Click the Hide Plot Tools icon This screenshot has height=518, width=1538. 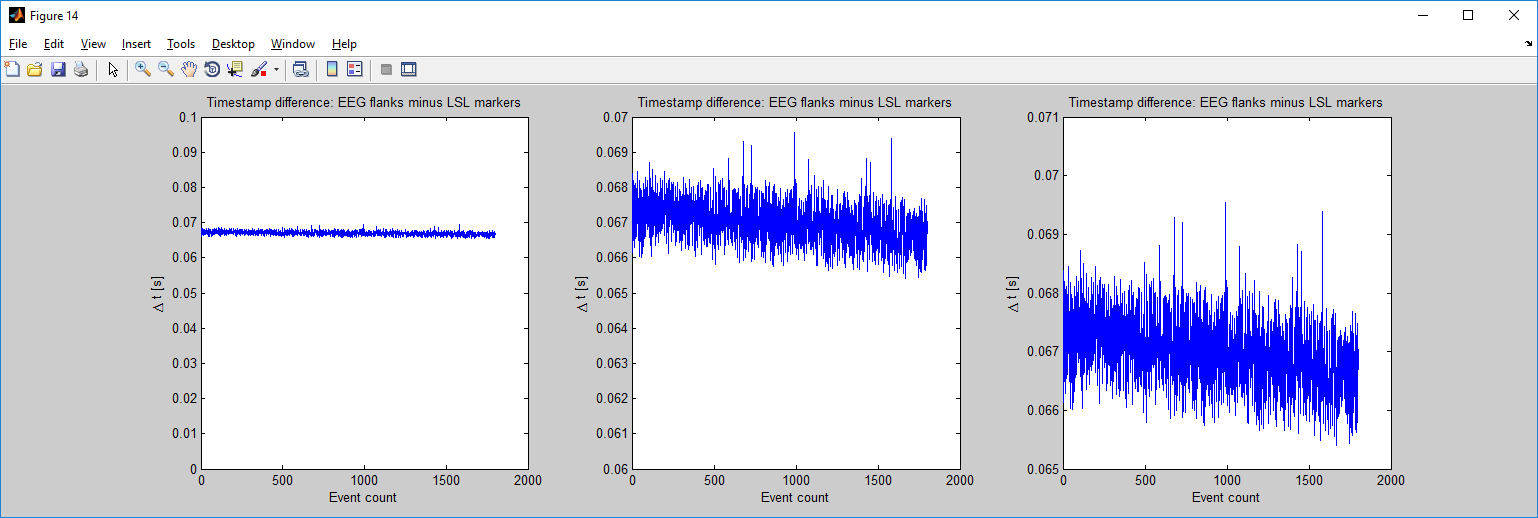coord(386,69)
